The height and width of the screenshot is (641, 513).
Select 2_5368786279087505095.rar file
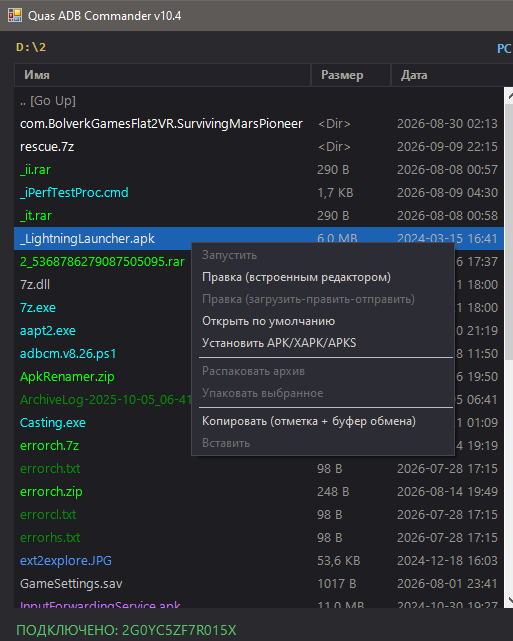102,262
